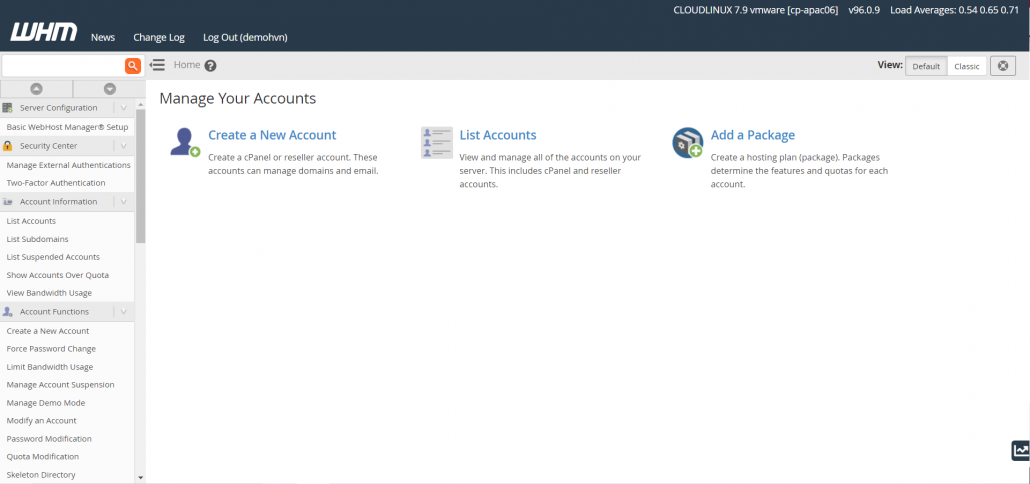The height and width of the screenshot is (484, 1030).
Task: Collapse the Account Functions section chevron
Action: (123, 311)
